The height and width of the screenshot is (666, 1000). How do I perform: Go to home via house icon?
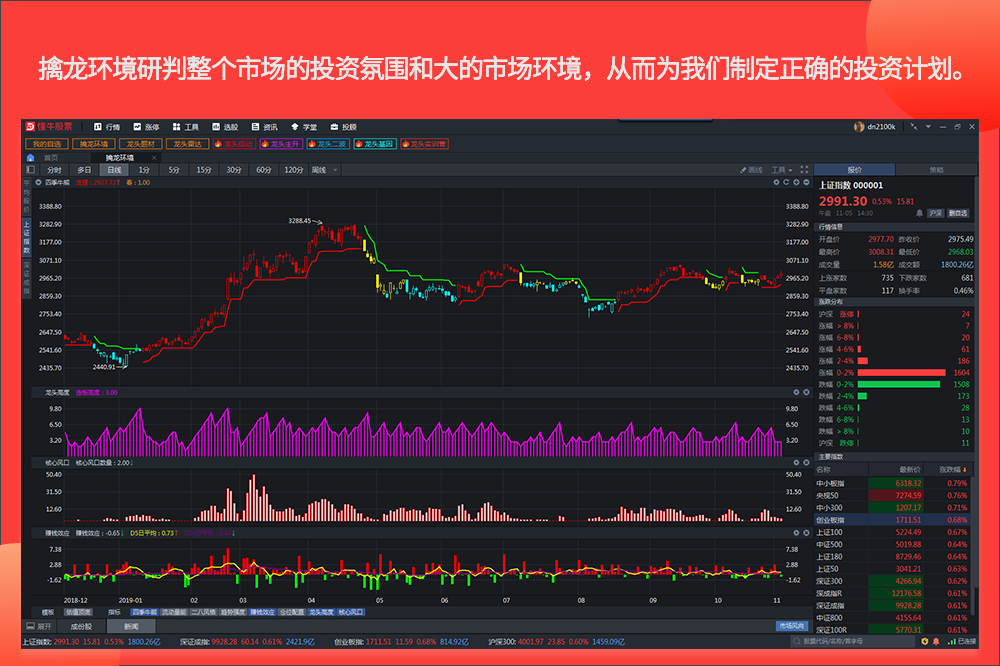coord(30,158)
